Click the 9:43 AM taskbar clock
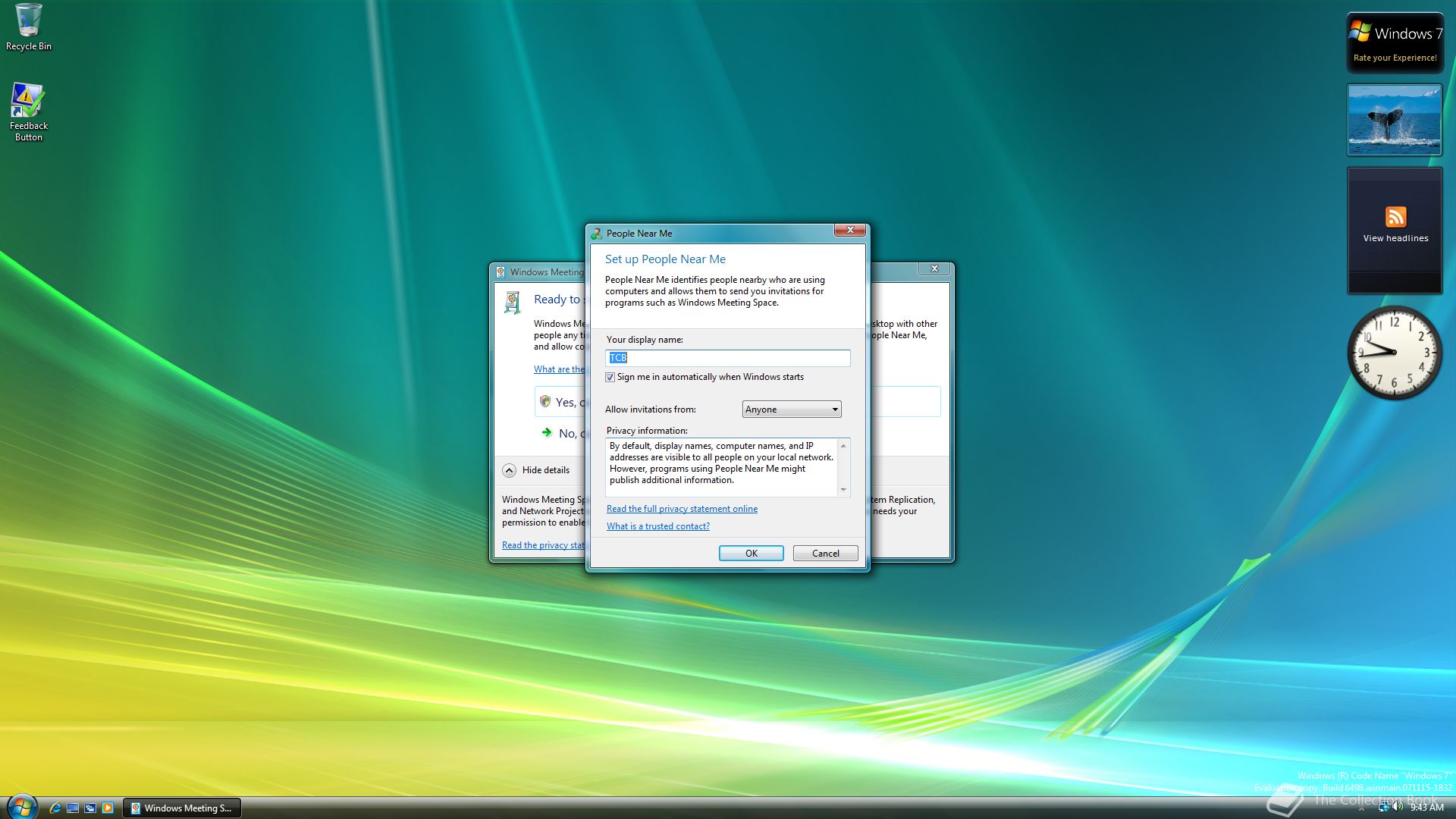 [1427, 808]
